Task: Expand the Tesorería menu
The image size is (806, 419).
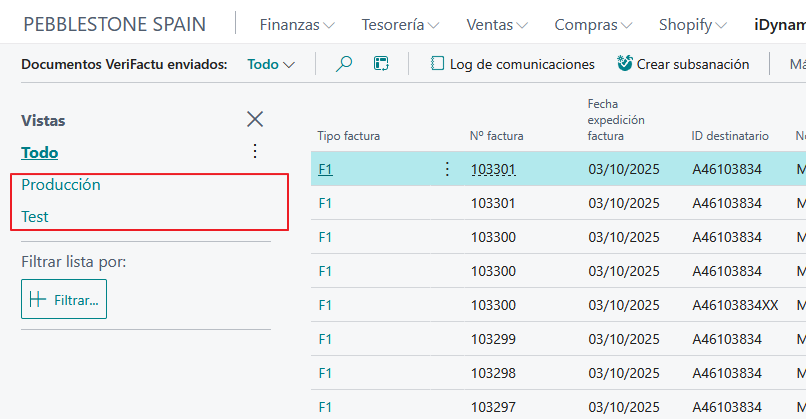Action: [400, 25]
